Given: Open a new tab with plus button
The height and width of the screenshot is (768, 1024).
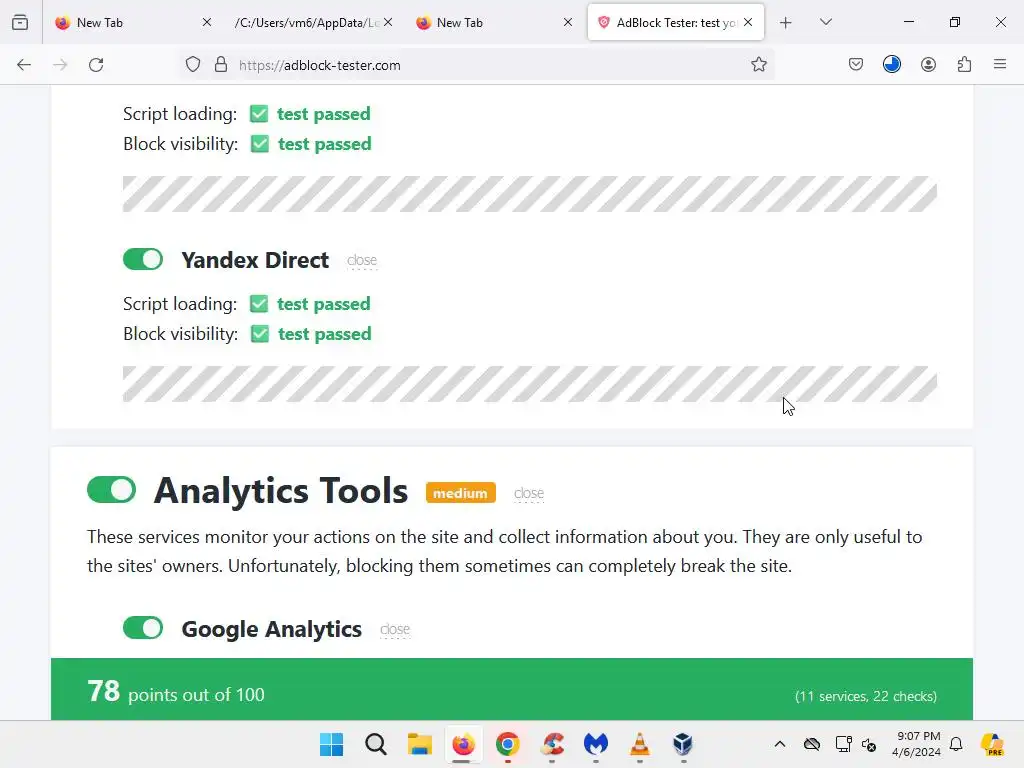Looking at the screenshot, I should (x=786, y=23).
